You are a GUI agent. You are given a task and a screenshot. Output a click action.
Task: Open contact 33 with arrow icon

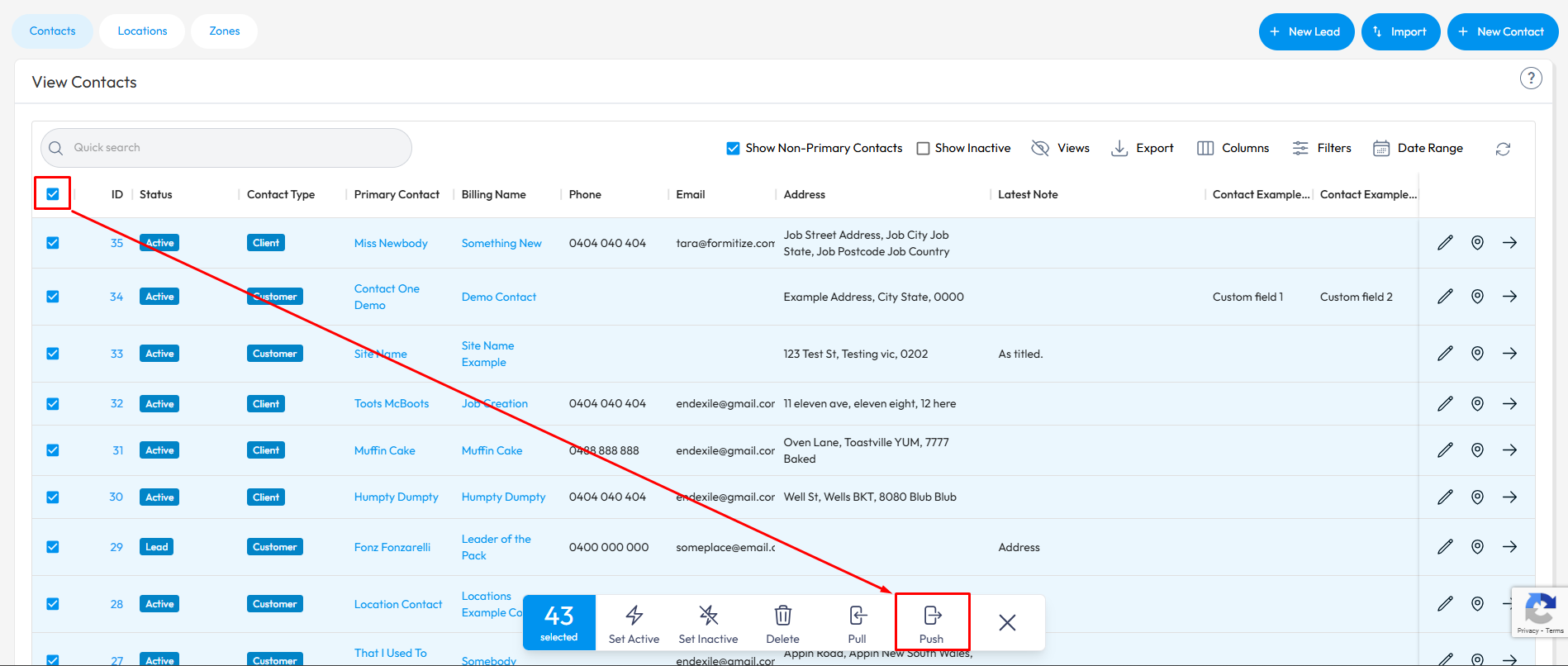click(x=1509, y=354)
